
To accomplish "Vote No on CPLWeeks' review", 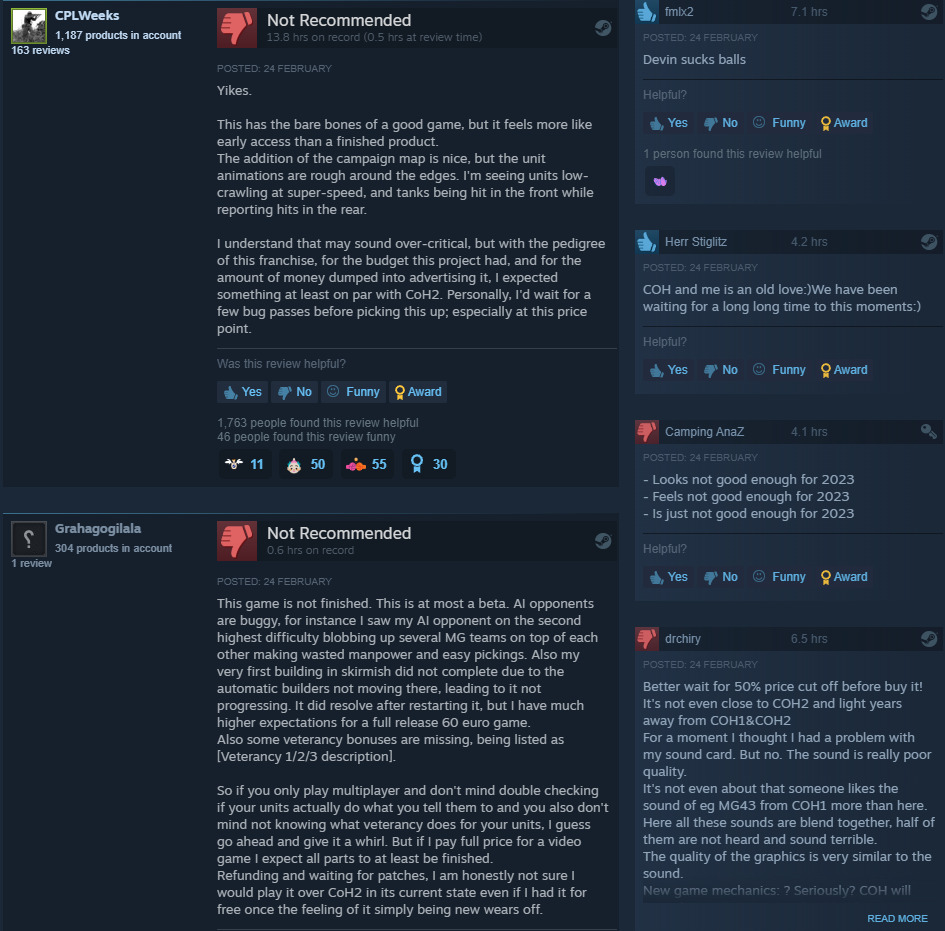I will pyautogui.click(x=295, y=392).
